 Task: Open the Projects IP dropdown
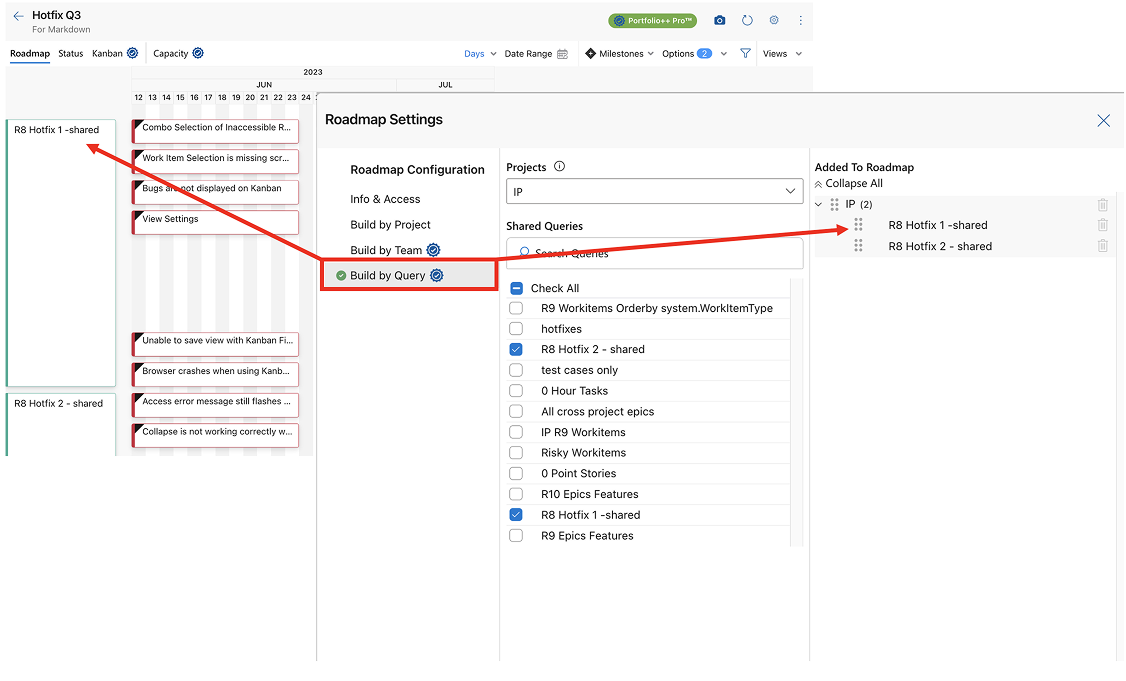click(x=654, y=191)
